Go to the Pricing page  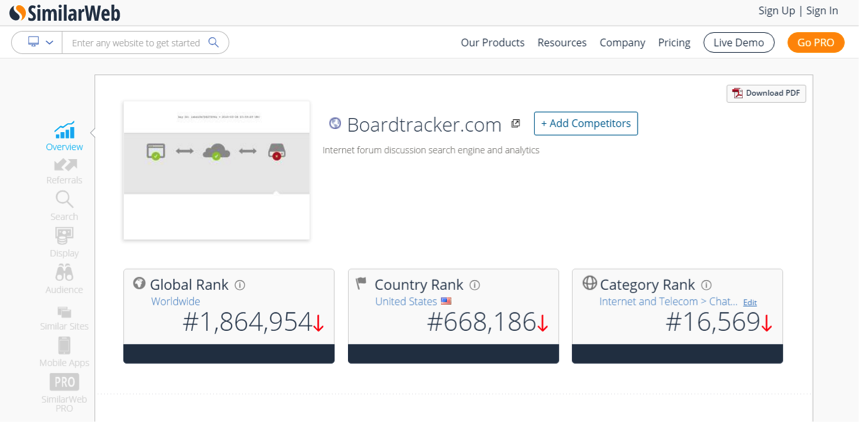(674, 43)
